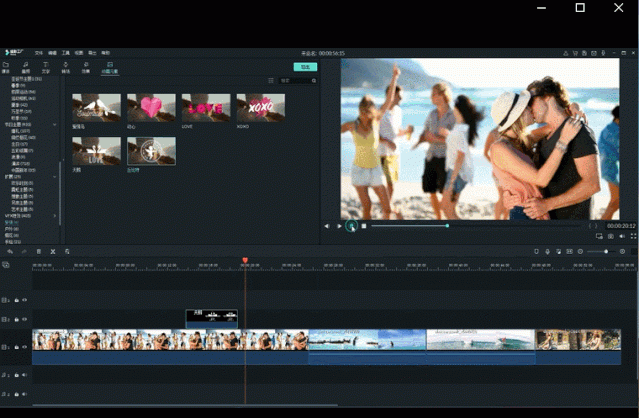Delete the selected clip with trash icon
This screenshot has height=418, width=639.
pyautogui.click(x=39, y=252)
